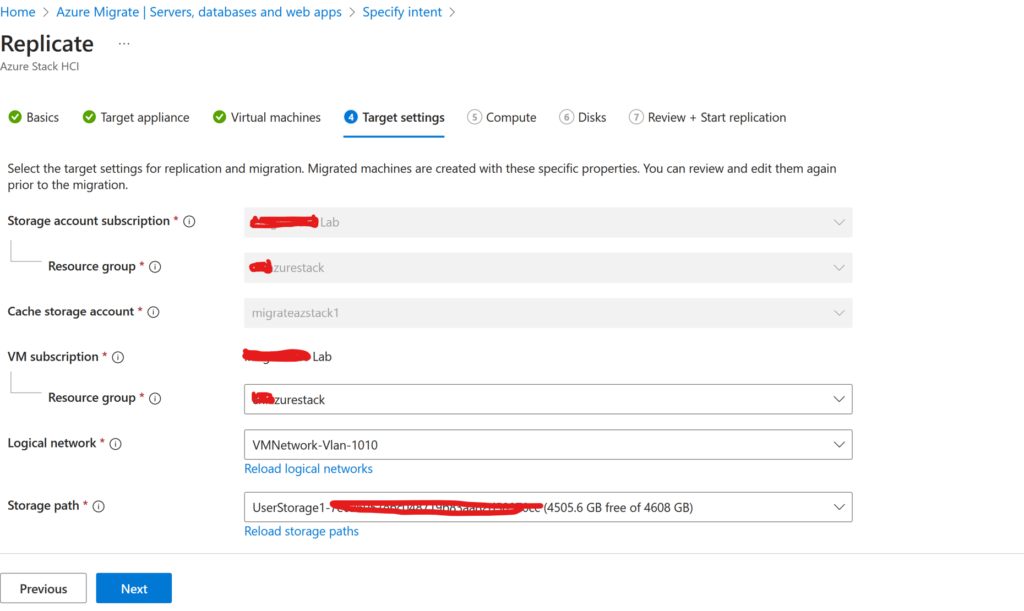Viewport: 1024px width, 611px height.
Task: Click Reload logical networks link
Action: [x=308, y=469]
